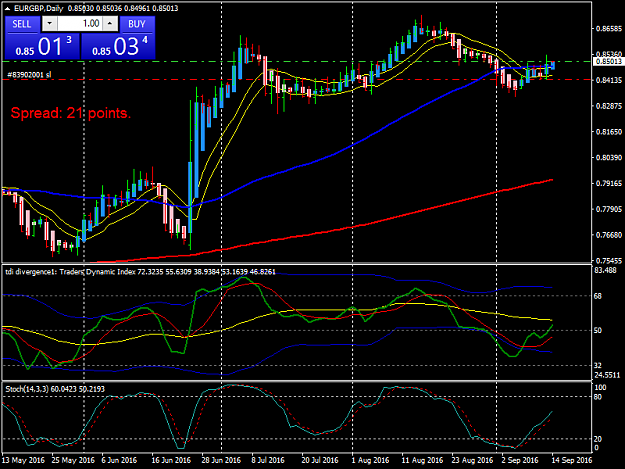Viewport: 625px width, 469px height.
Task: Click the 0.76680 price axis label
Action: pyautogui.click(x=609, y=235)
